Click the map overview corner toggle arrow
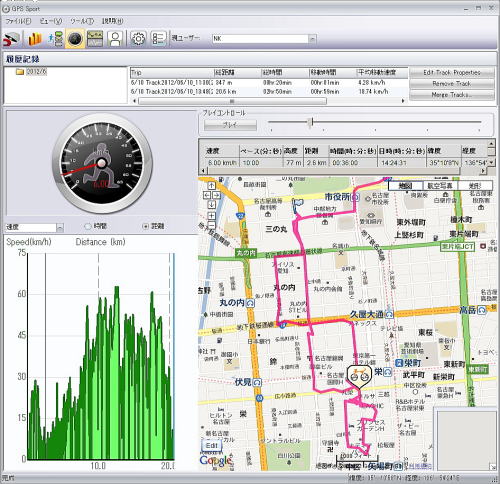 492,467
